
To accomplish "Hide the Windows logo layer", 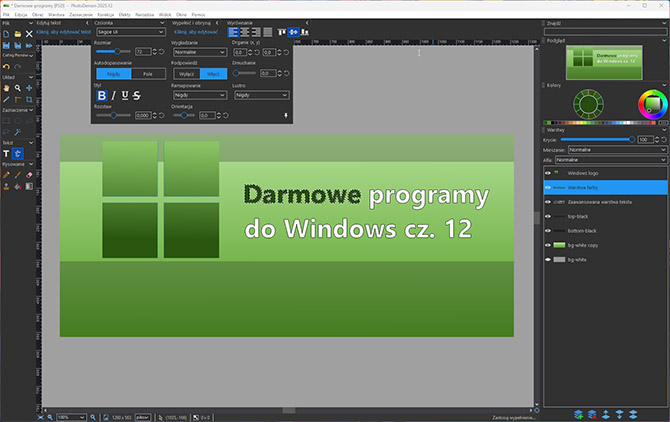I will pyautogui.click(x=548, y=173).
